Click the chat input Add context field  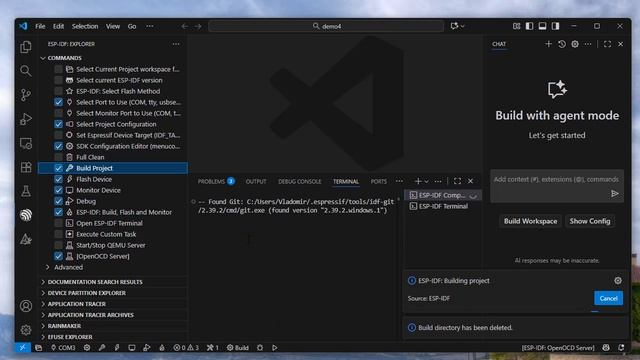click(557, 179)
